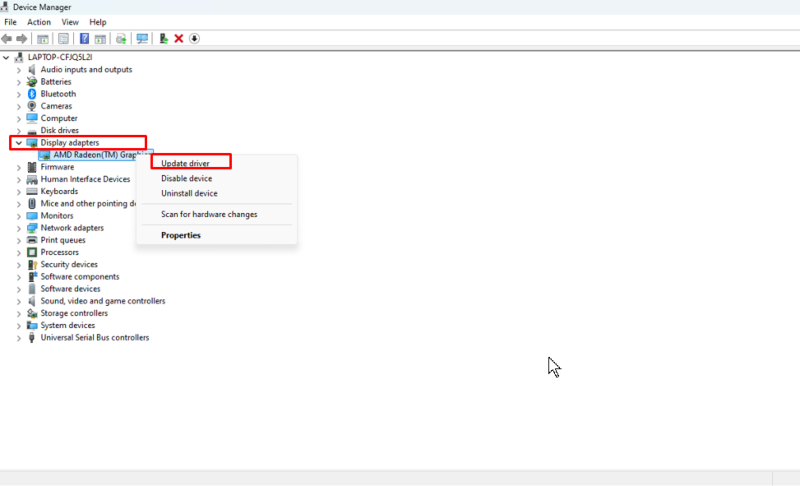The width and height of the screenshot is (800, 486).
Task: Collapse the LAPTOP-CFJQ5L2I root node
Action: click(7, 57)
